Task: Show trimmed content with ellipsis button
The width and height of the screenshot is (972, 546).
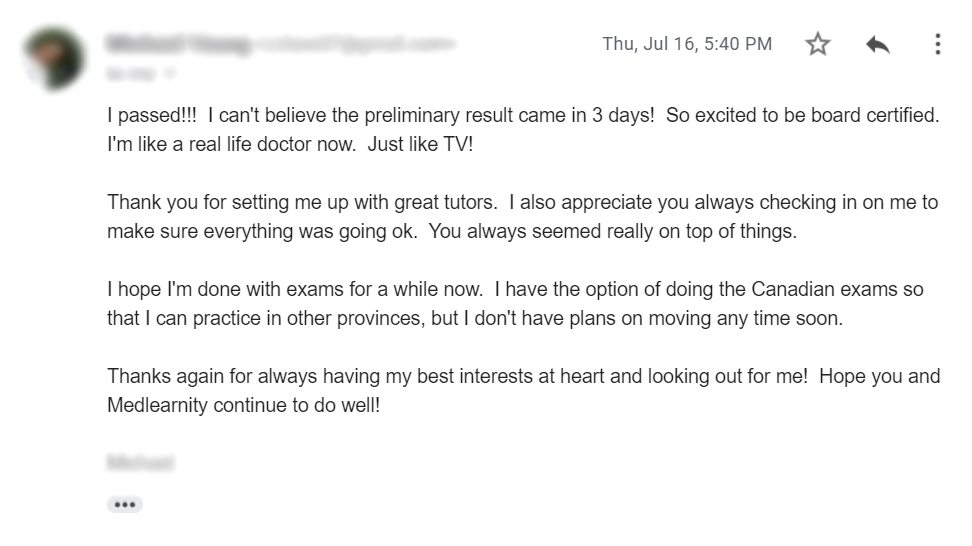Action: [125, 504]
